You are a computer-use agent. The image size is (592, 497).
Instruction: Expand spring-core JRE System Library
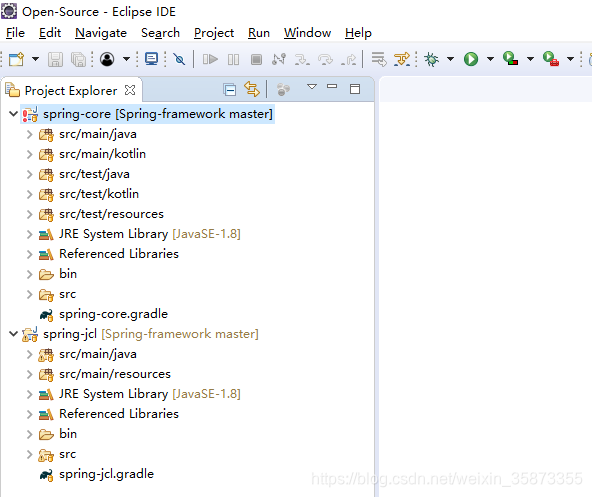coord(30,234)
